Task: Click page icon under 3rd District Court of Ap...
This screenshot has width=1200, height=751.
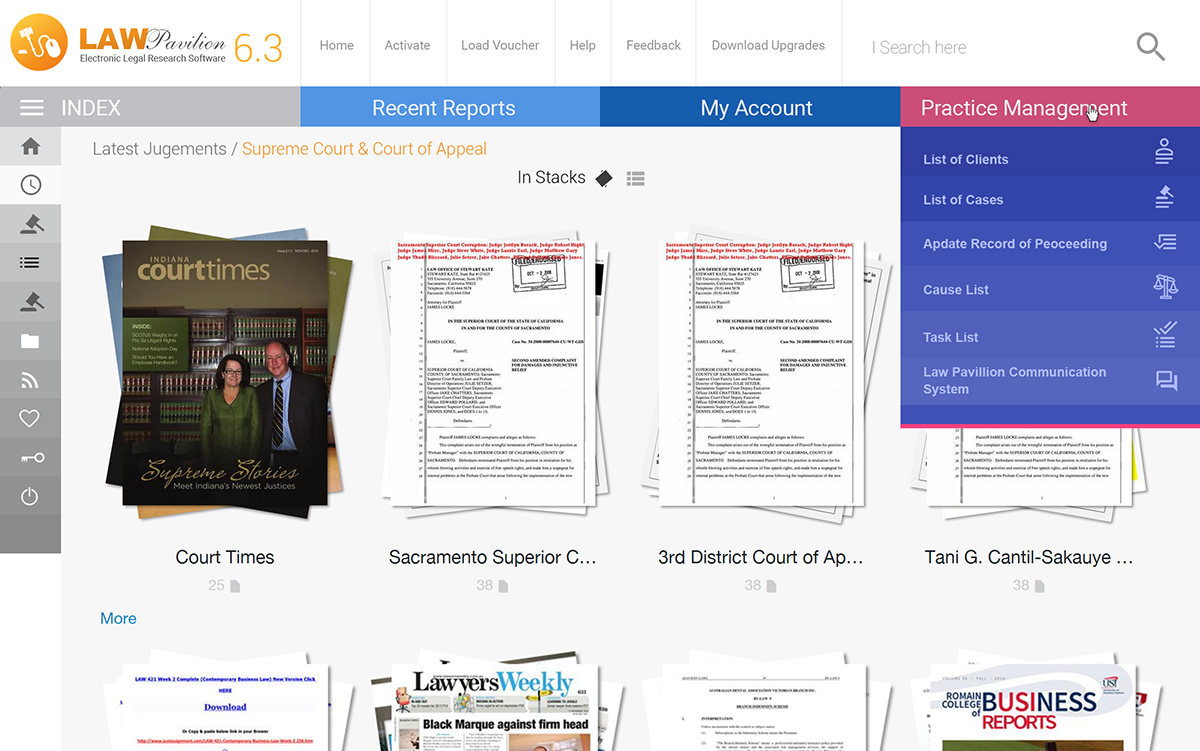Action: click(771, 586)
